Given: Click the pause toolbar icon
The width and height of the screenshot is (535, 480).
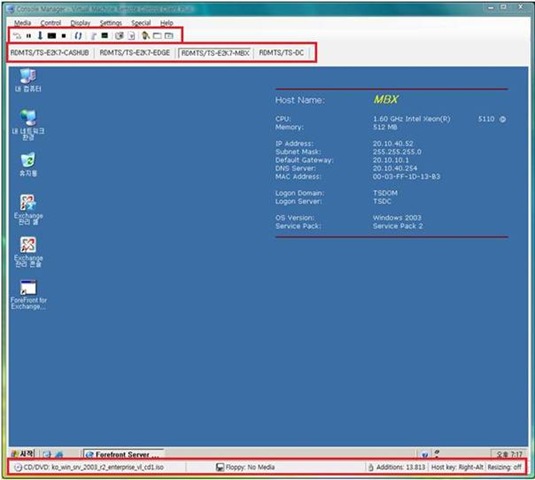Looking at the screenshot, I should 29,35.
